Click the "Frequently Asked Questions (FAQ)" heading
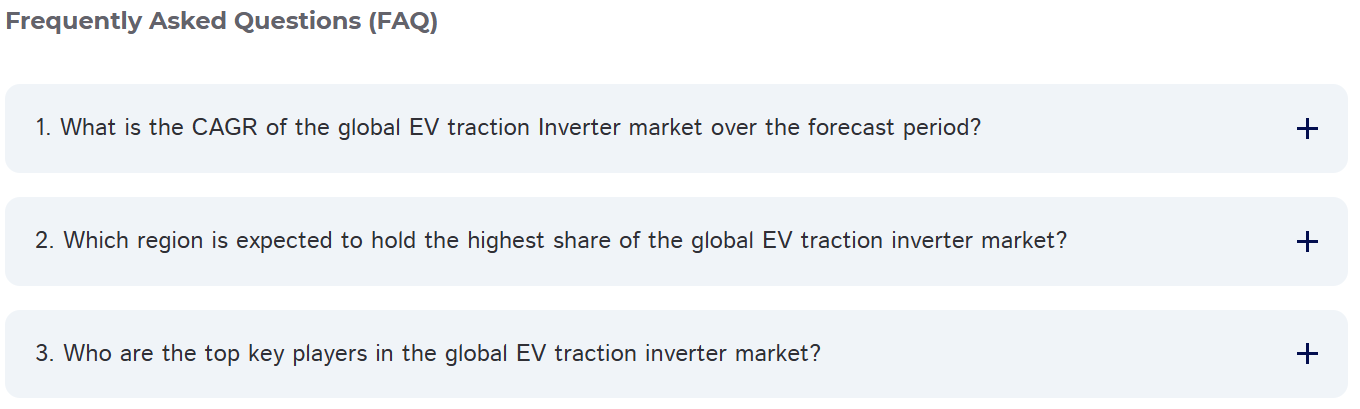The height and width of the screenshot is (409, 1360). coord(221,22)
